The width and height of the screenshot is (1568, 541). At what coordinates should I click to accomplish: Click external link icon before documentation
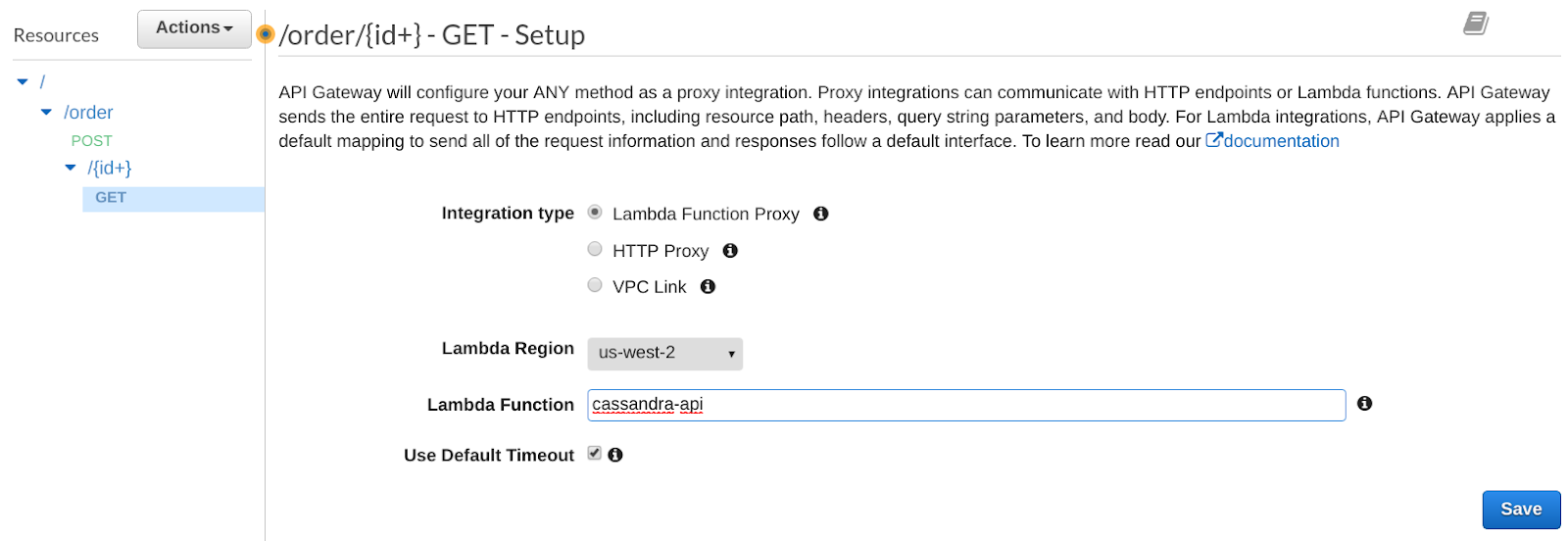point(1213,140)
